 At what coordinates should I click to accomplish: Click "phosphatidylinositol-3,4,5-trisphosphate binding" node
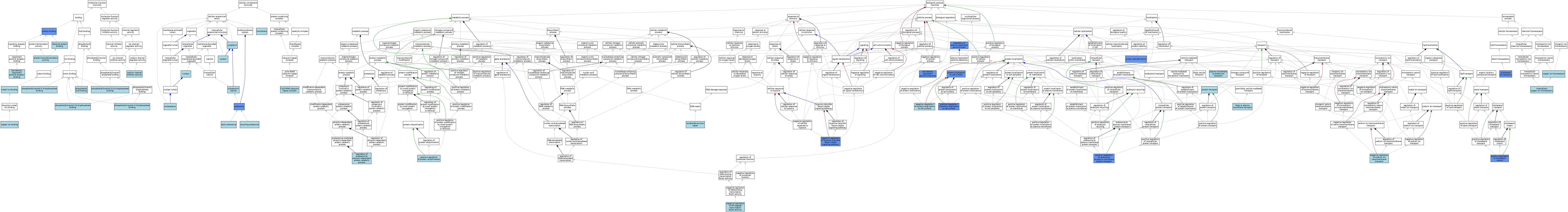click(110, 89)
